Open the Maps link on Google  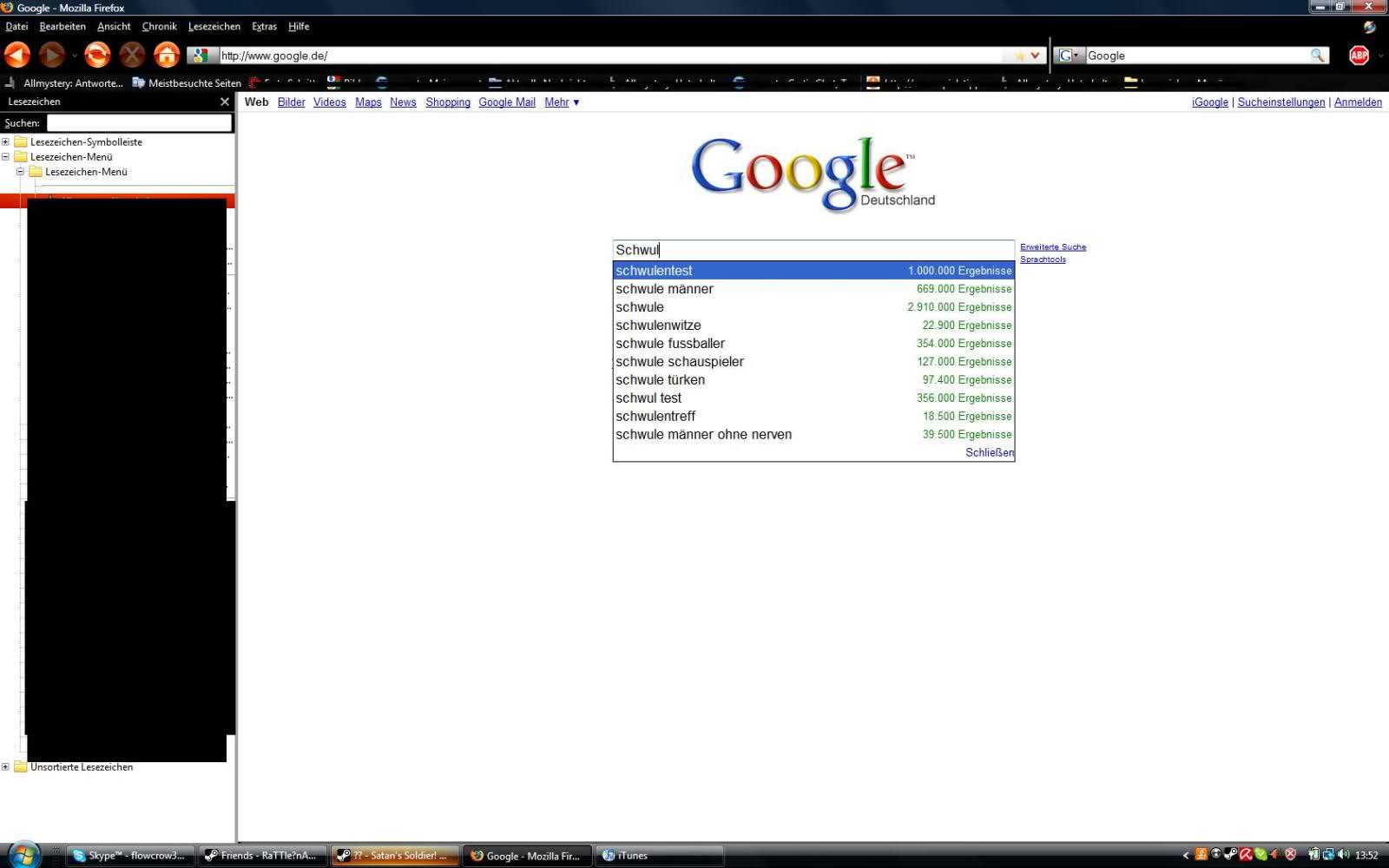(x=368, y=102)
